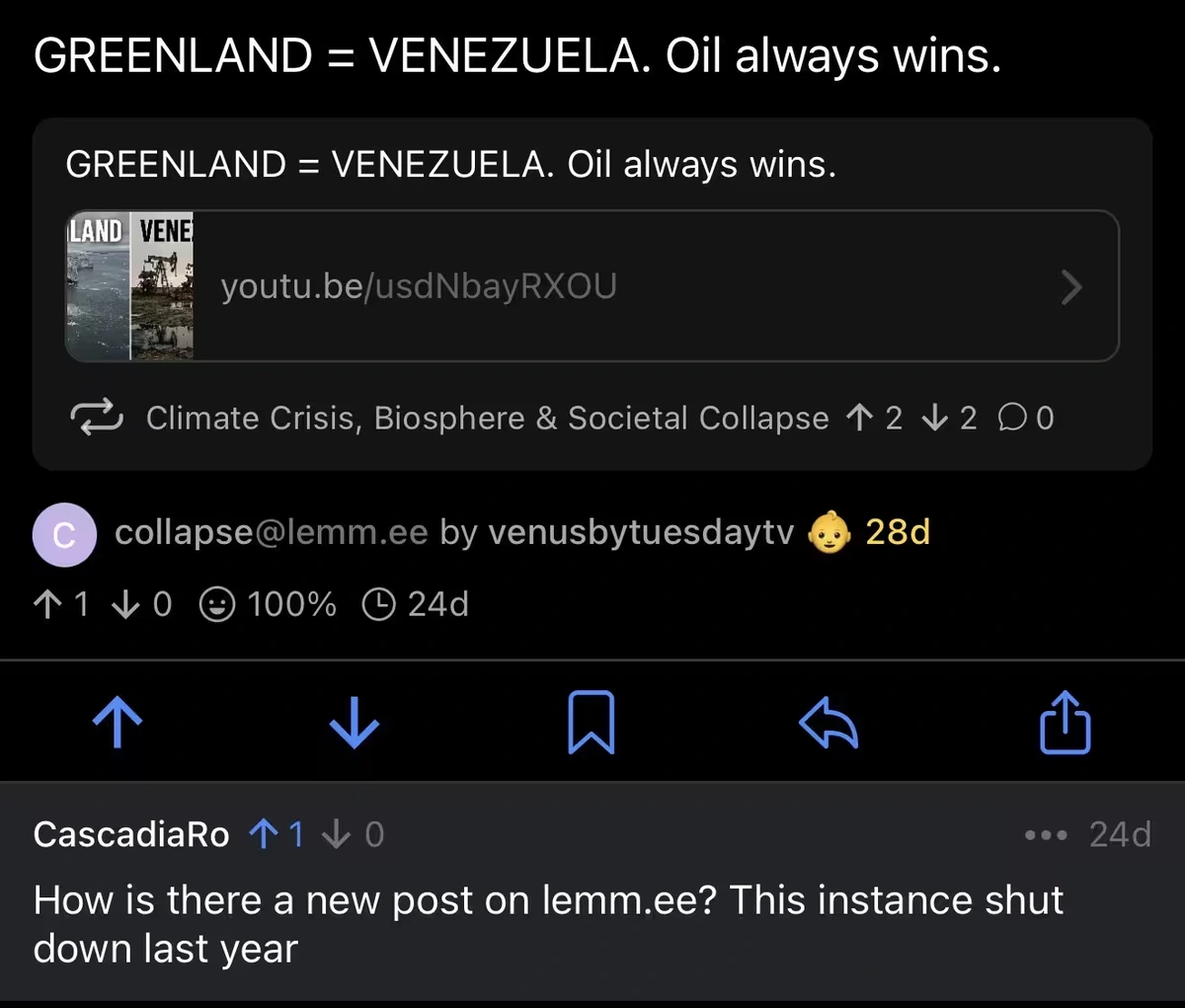1185x1008 pixels.
Task: Open the youtu.be/usdNbayRXOU link
Action: pos(419,287)
